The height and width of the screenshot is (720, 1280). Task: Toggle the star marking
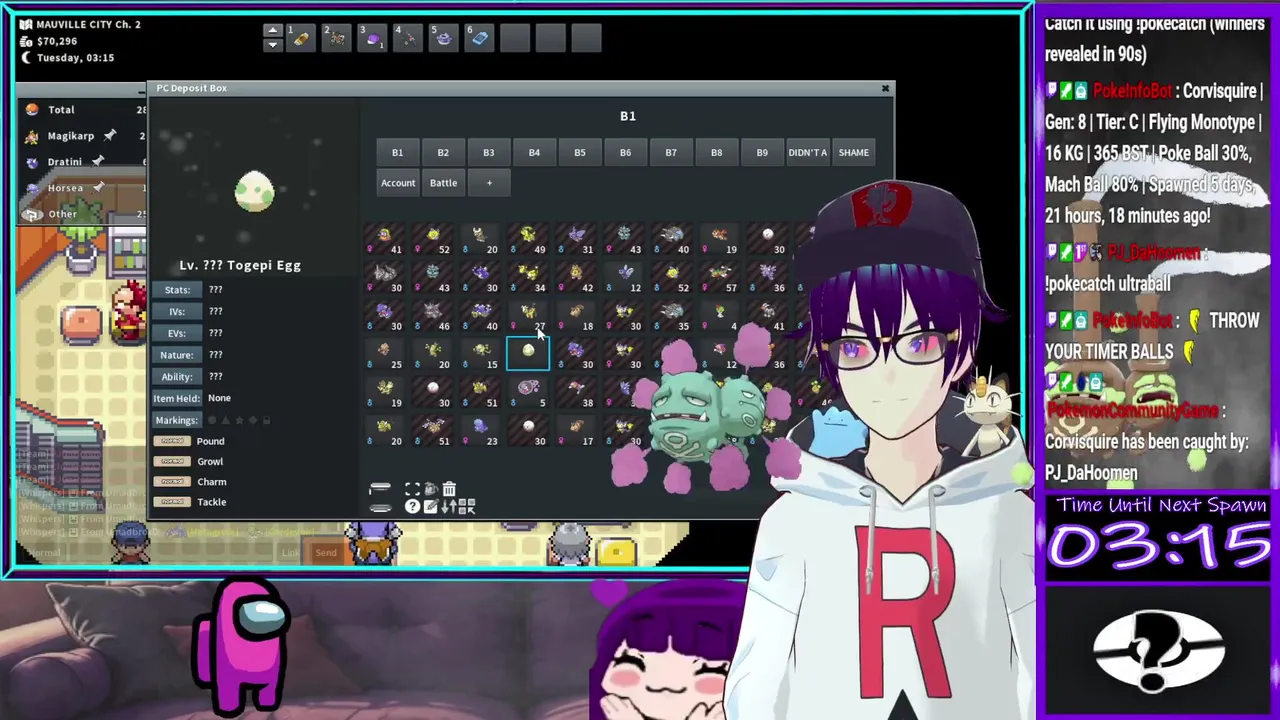click(238, 420)
